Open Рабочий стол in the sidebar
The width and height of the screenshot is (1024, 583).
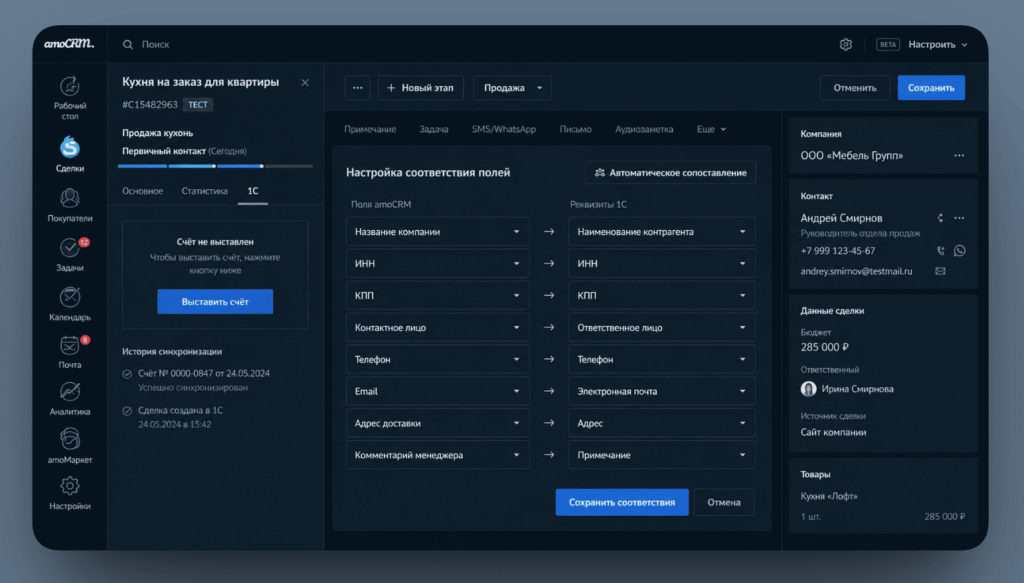[70, 97]
